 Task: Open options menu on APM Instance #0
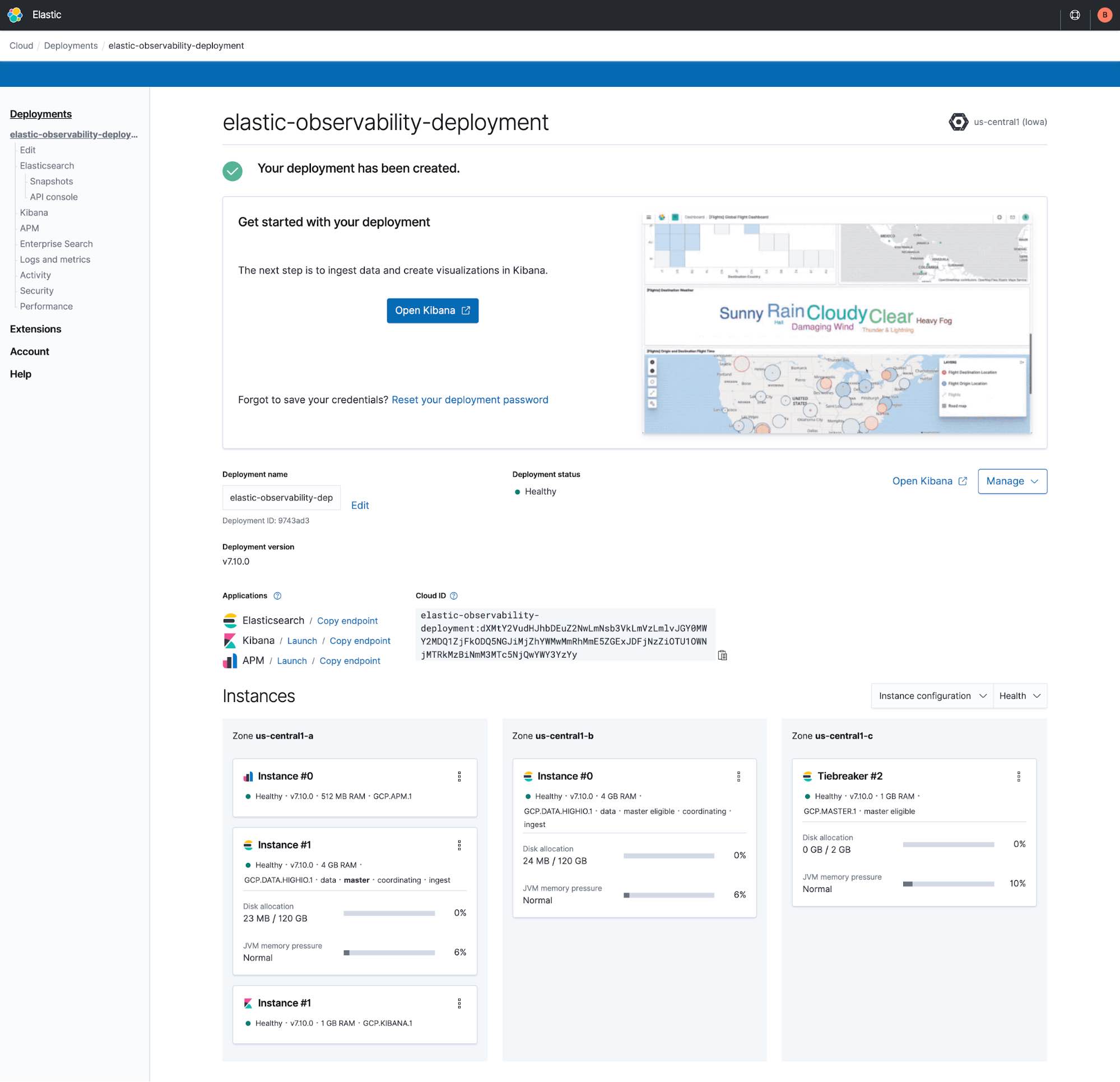(459, 777)
